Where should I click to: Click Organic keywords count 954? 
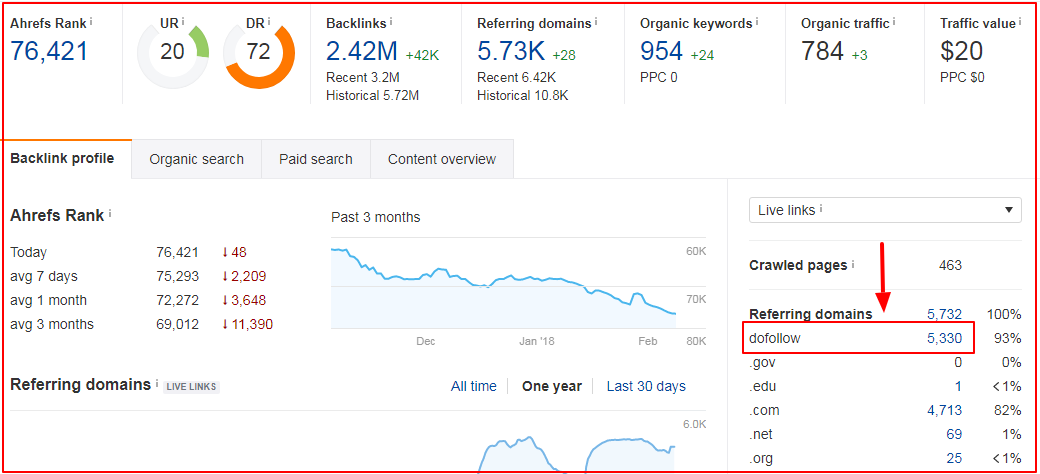click(x=661, y=51)
